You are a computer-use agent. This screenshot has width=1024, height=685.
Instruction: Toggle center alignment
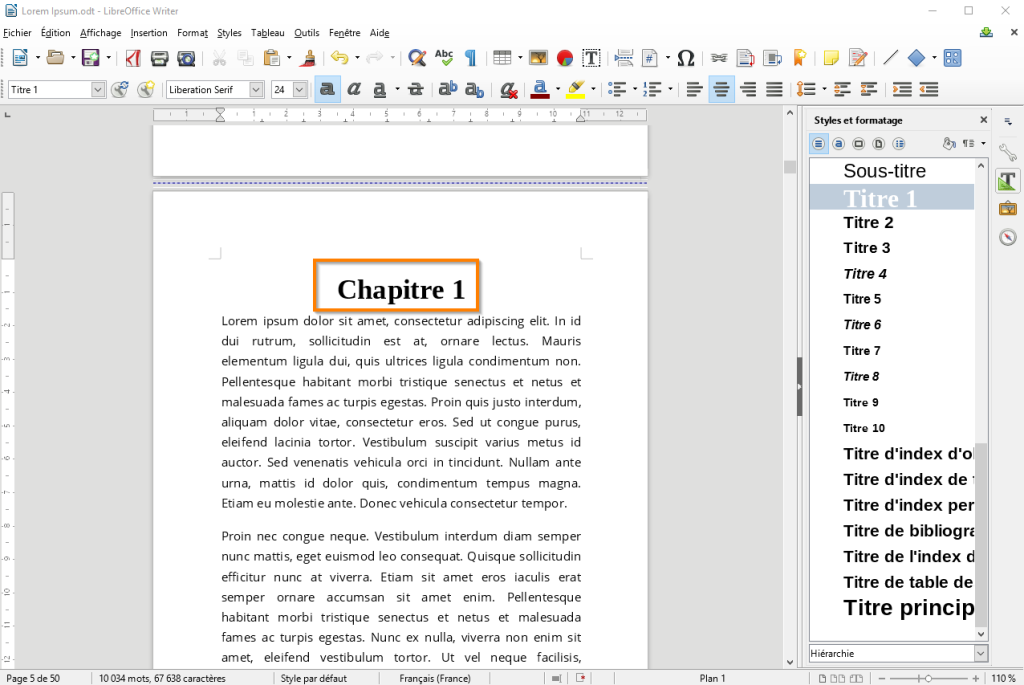click(721, 89)
